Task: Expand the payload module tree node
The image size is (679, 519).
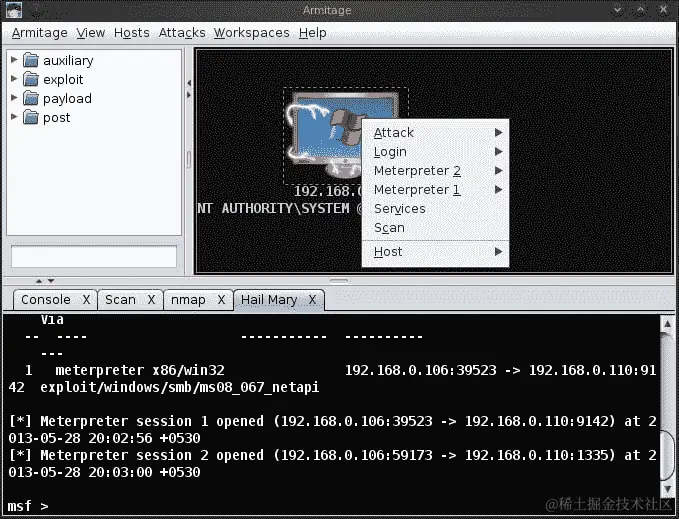Action: (14, 98)
